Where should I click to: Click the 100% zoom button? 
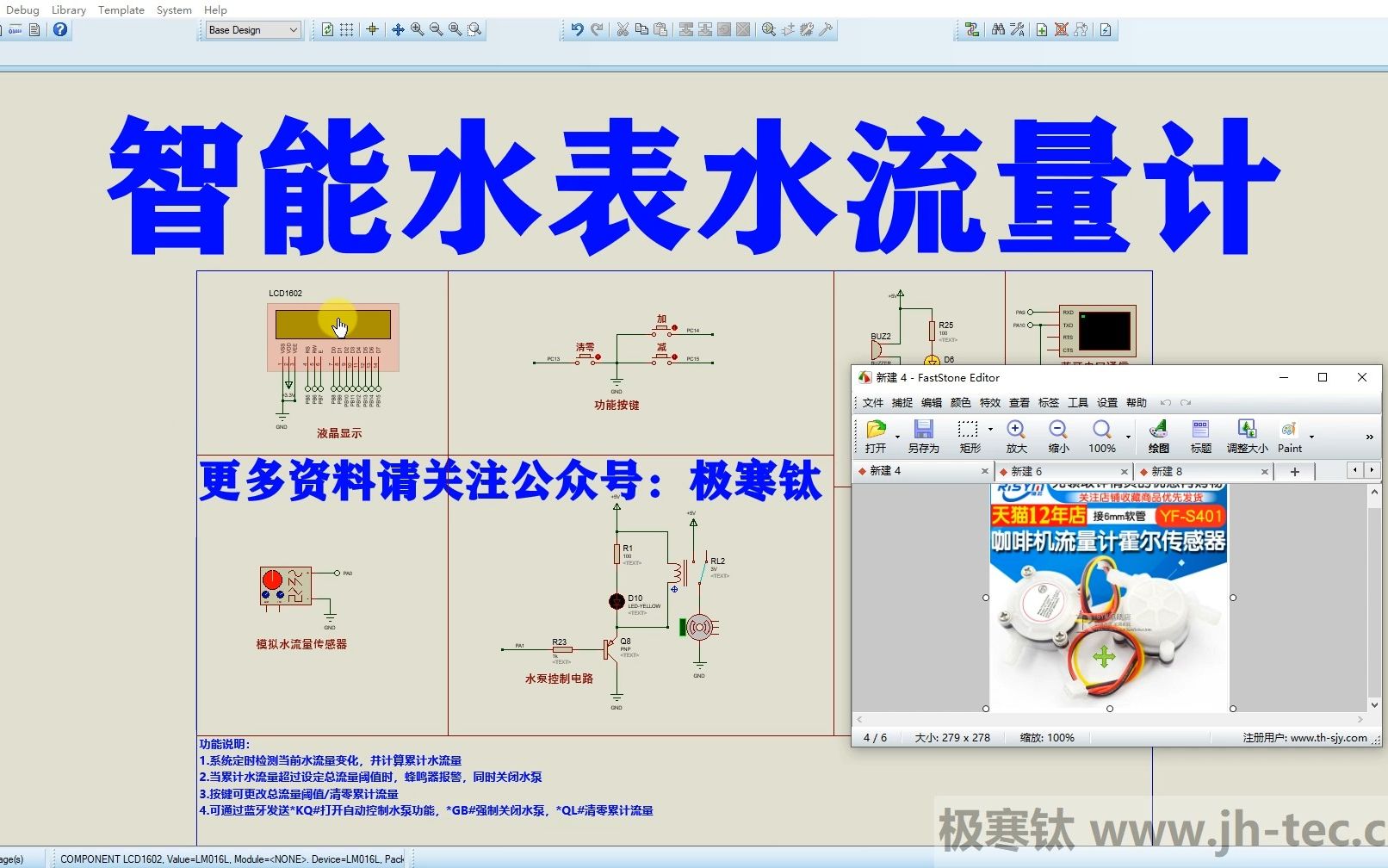coord(1101,437)
